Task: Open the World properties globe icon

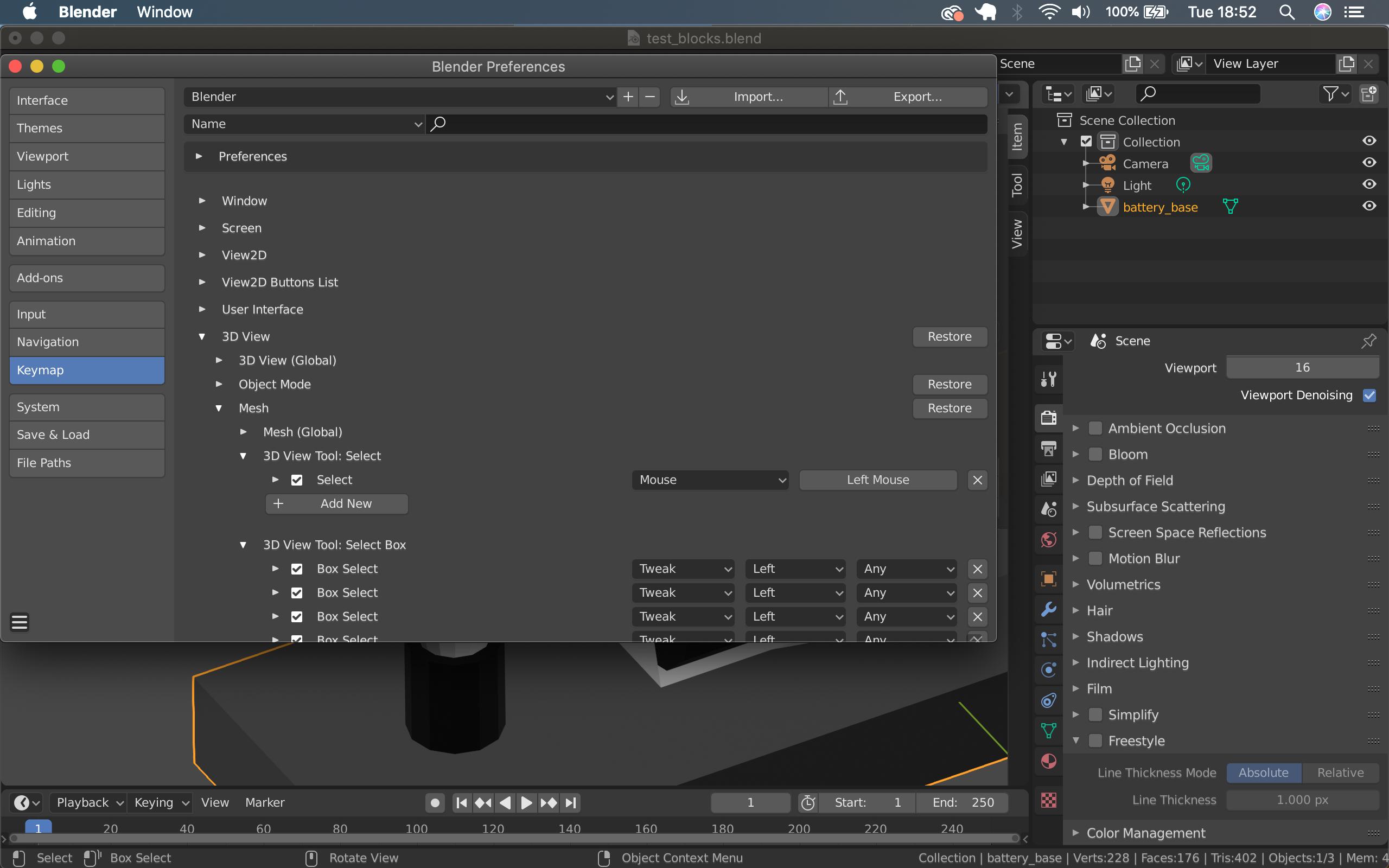Action: [x=1049, y=540]
